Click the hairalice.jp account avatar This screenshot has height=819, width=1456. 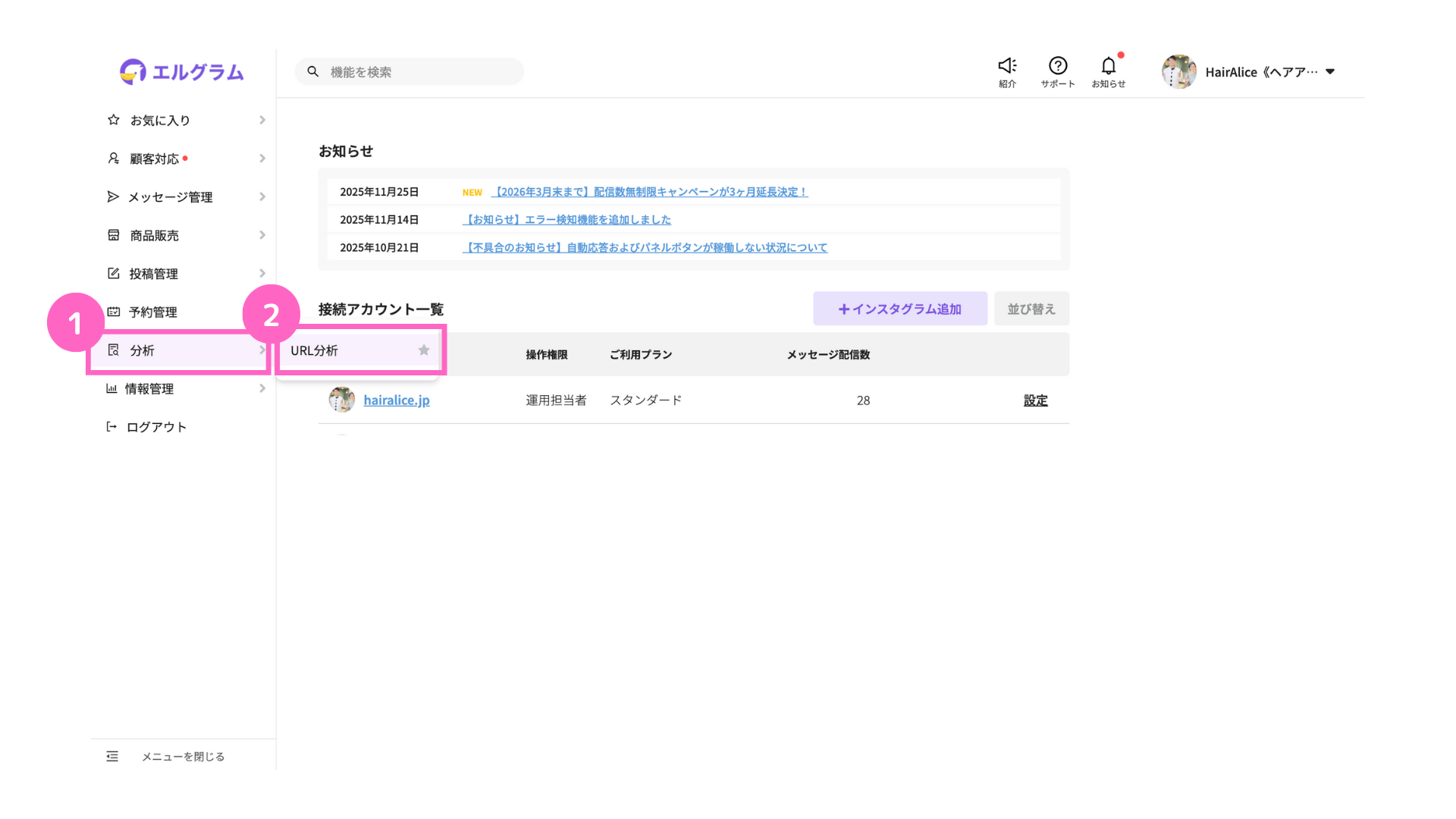341,400
